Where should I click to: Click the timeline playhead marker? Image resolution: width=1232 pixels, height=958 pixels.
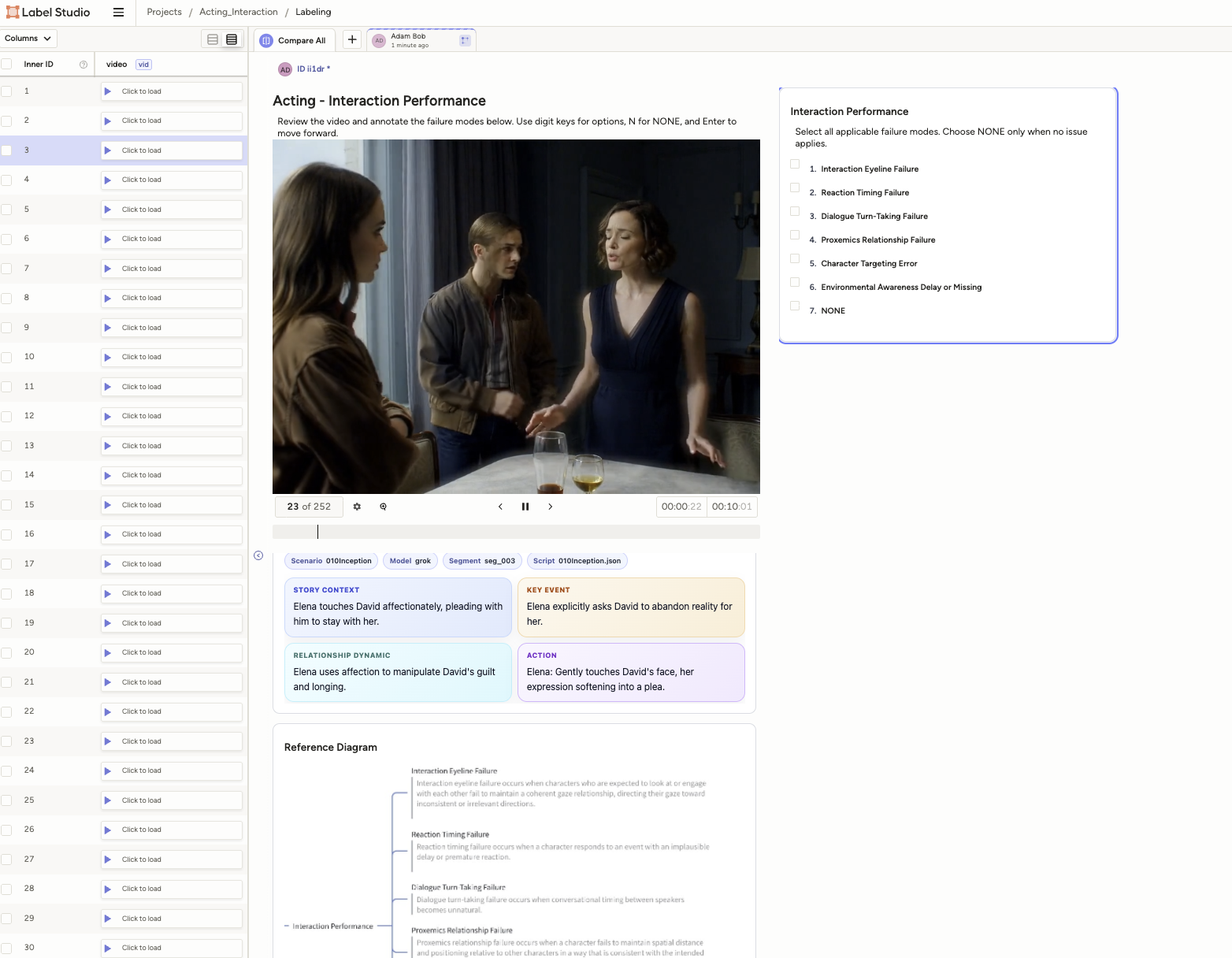pos(317,532)
